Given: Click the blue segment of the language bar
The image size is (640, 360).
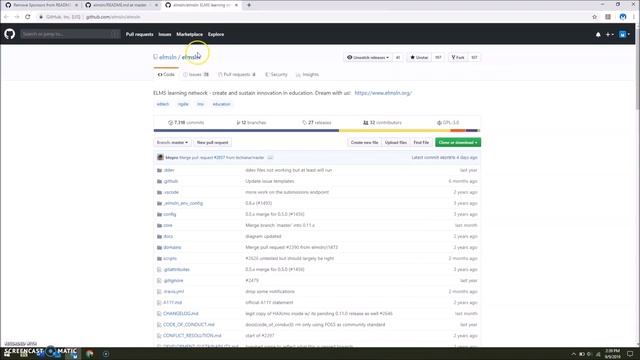Looking at the screenshot, I should point(246,131).
